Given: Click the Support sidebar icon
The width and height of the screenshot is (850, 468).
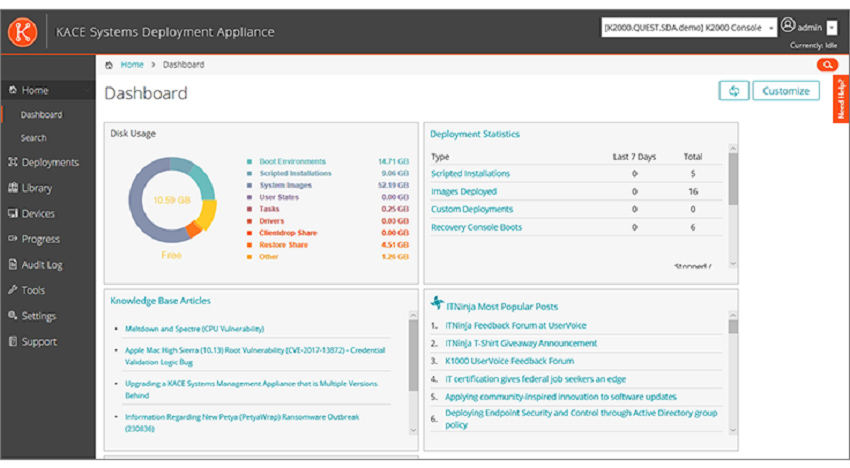Looking at the screenshot, I should (13, 342).
